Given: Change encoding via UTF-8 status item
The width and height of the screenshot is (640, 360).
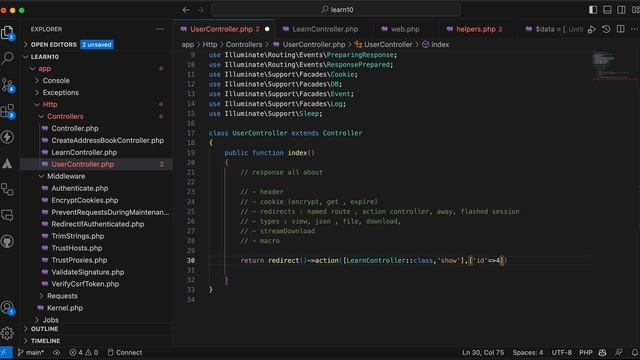Looking at the screenshot, I should [x=562, y=353].
